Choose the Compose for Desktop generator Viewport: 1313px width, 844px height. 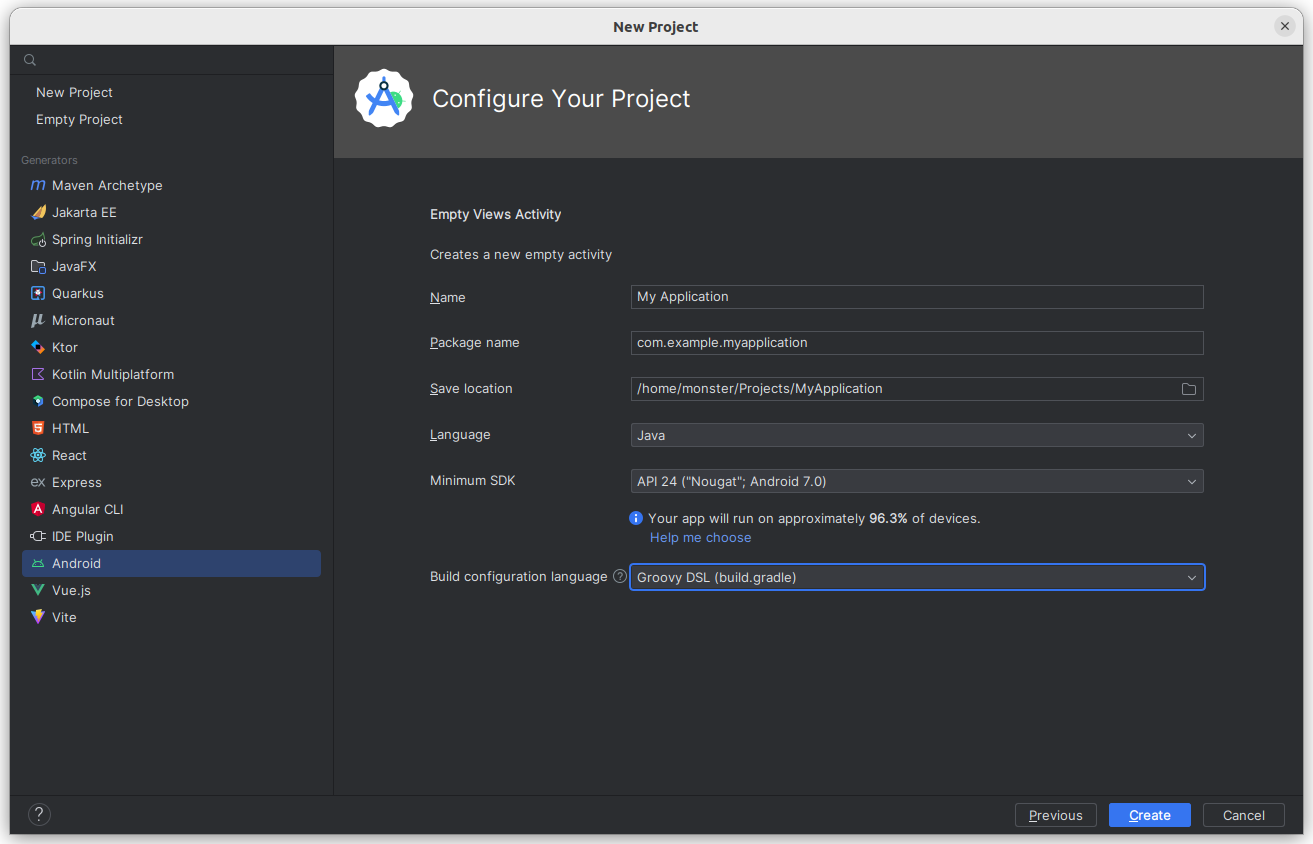(x=171, y=401)
